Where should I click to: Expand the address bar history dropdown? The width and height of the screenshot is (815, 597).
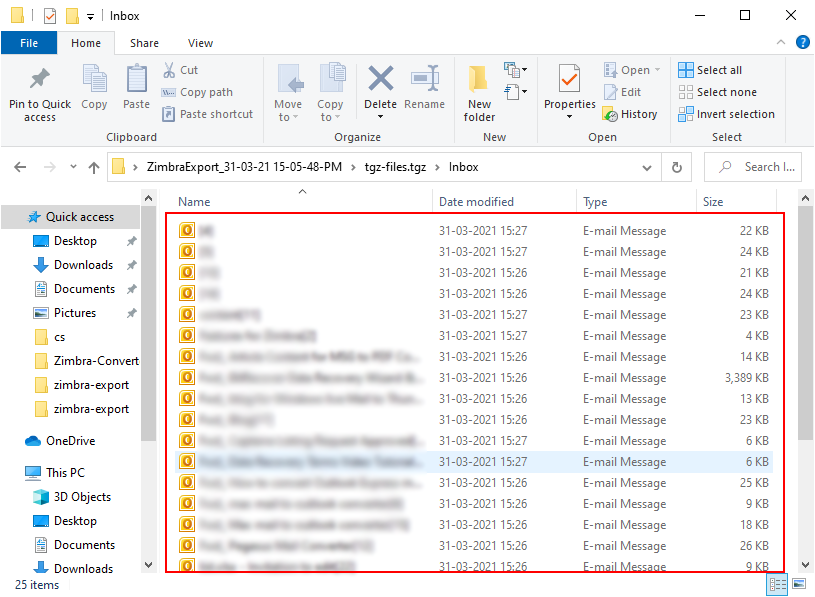point(647,167)
